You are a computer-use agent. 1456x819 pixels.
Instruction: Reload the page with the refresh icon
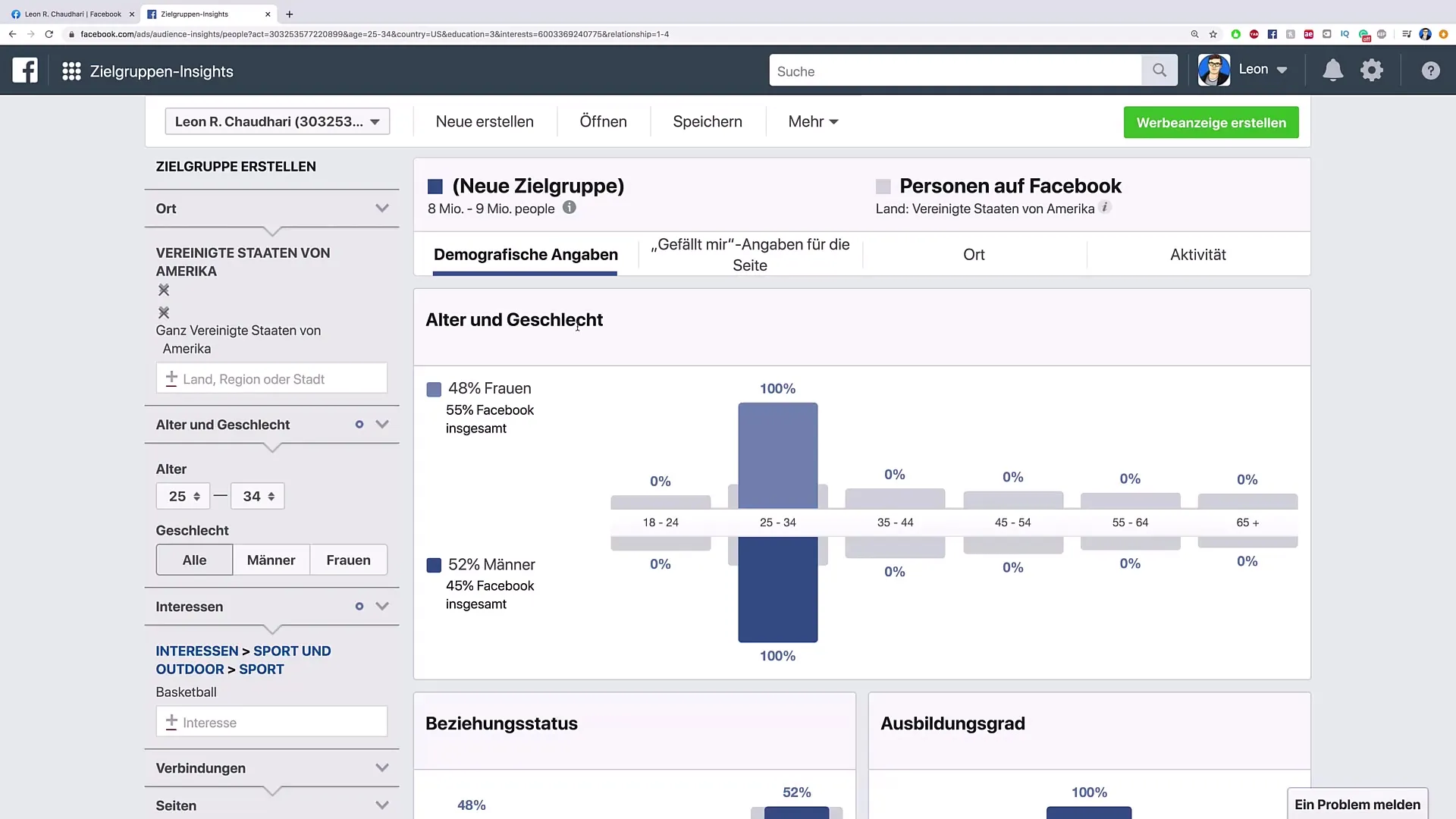click(49, 34)
